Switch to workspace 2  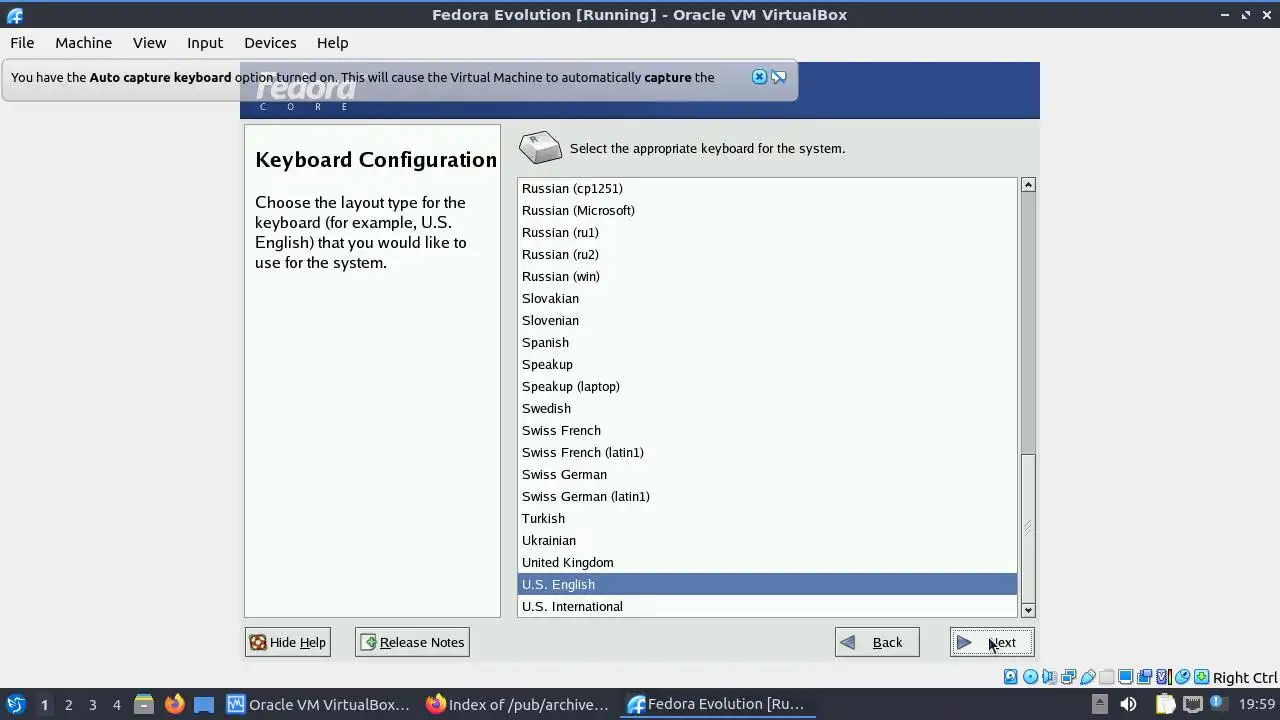(68, 704)
